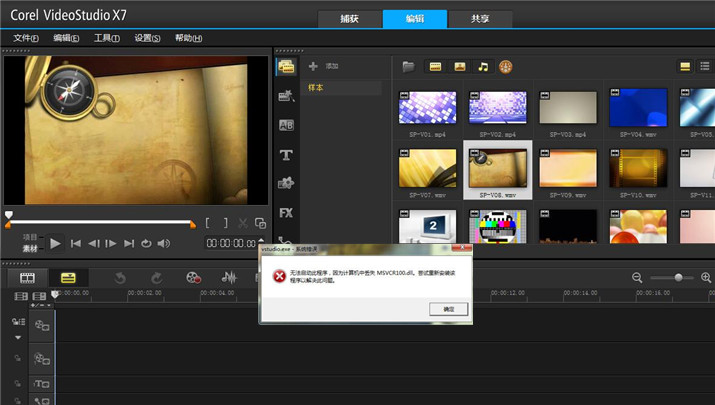Switch to Storyboard view icon
The height and width of the screenshot is (405, 715).
[x=28, y=277]
